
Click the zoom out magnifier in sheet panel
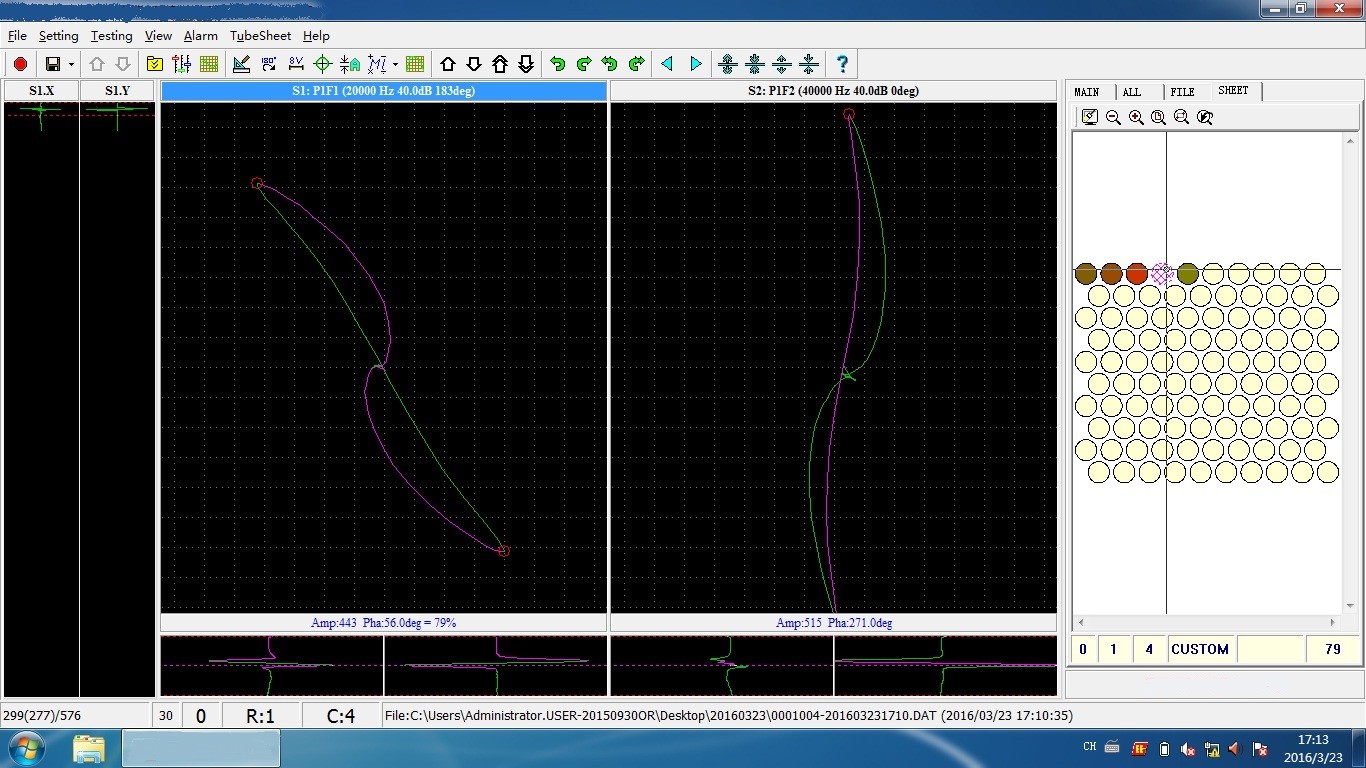pyautogui.click(x=1113, y=117)
